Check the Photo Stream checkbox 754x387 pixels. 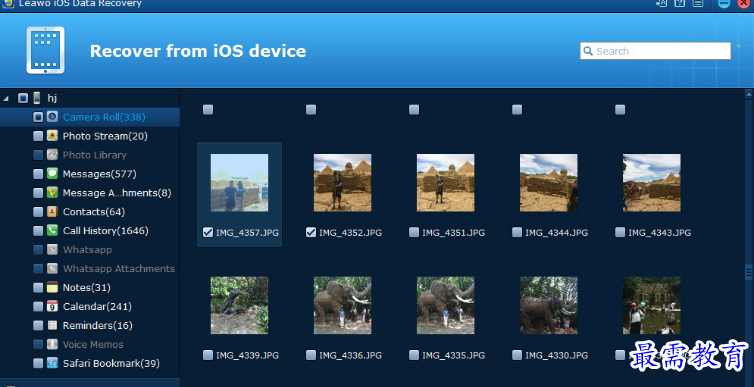tap(38, 136)
